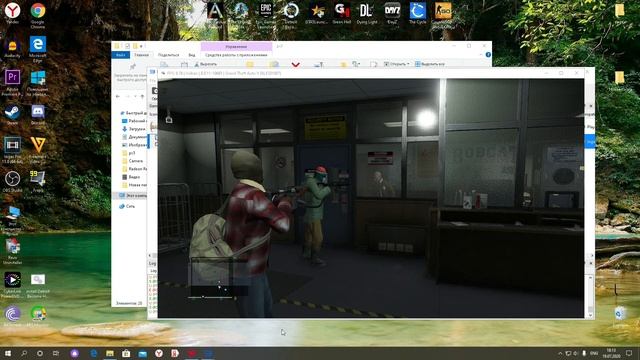This screenshot has width=640, height=360.
Task: Select the Вид ribbon tab
Action: tap(192, 55)
